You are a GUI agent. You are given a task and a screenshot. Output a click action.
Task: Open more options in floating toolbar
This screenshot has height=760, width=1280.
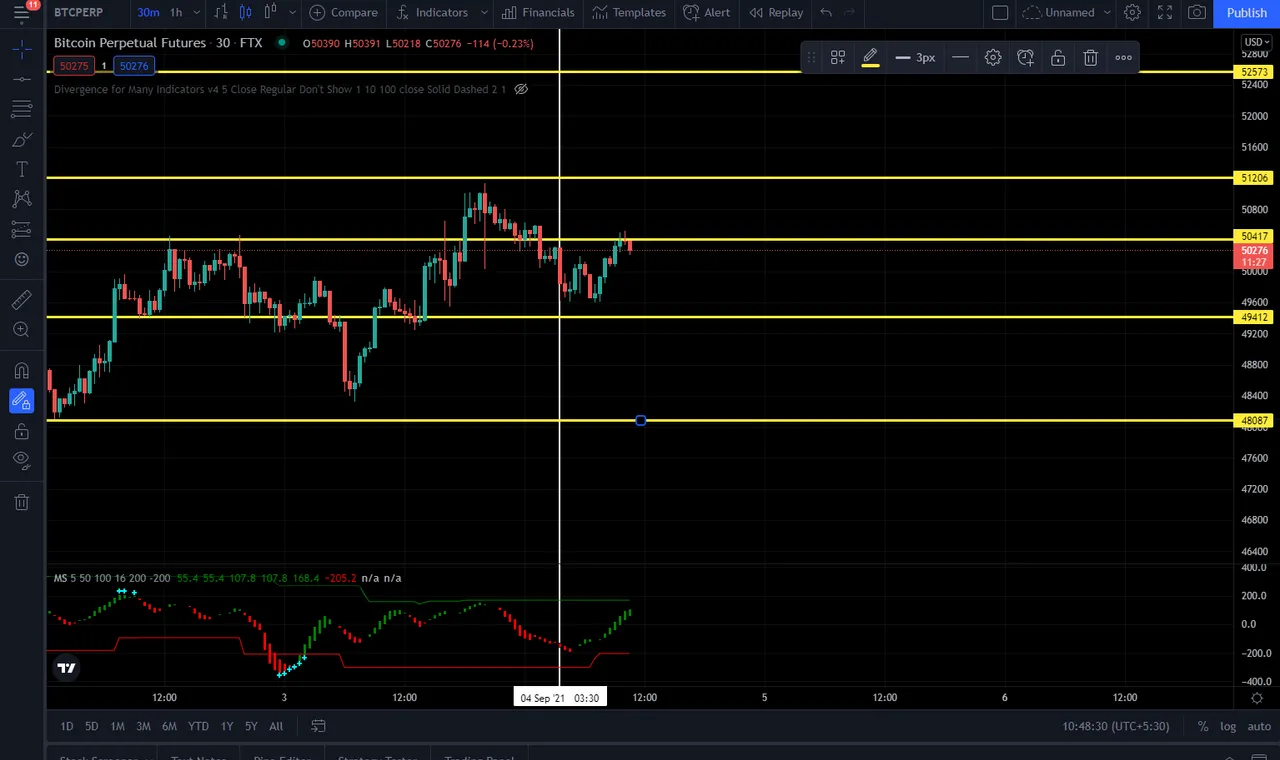(1124, 58)
